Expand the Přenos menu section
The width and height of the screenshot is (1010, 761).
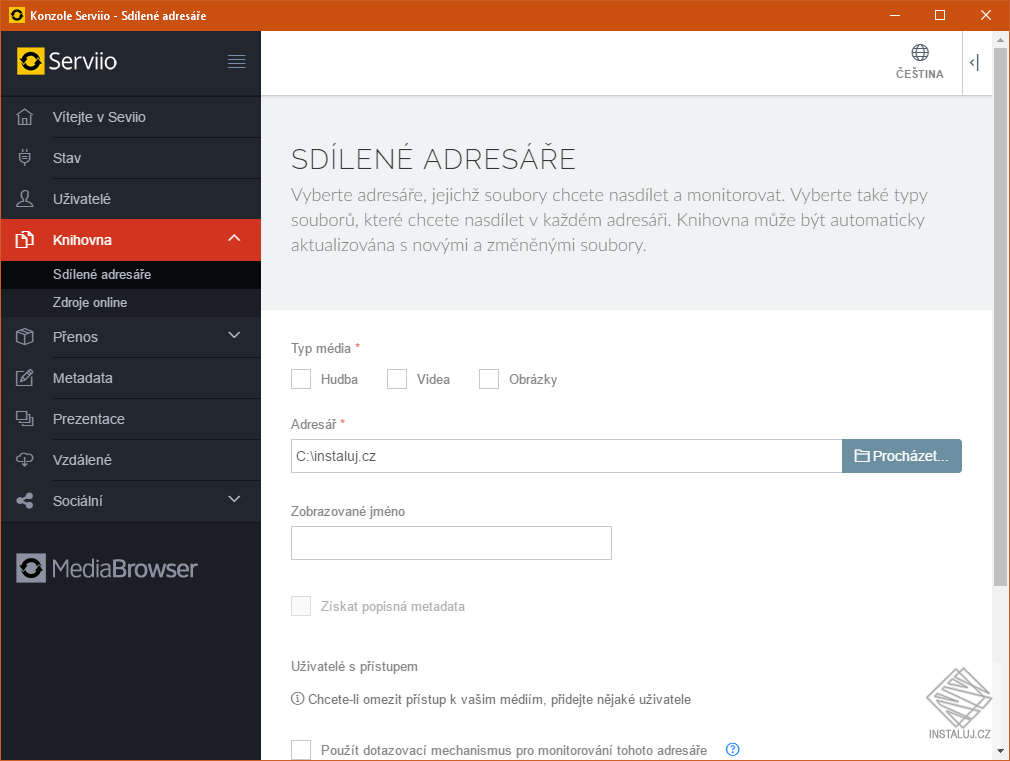click(x=234, y=336)
